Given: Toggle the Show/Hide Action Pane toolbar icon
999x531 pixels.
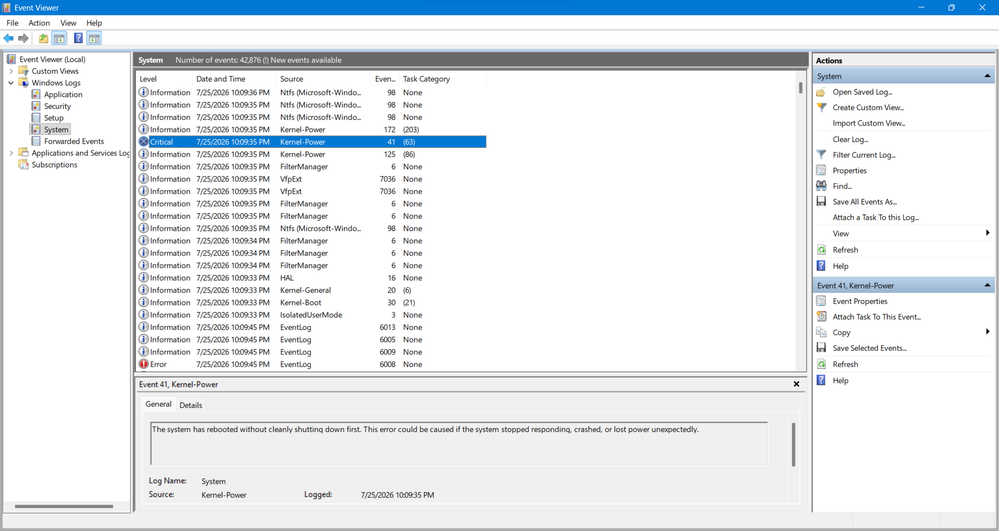Looking at the screenshot, I should 94,38.
